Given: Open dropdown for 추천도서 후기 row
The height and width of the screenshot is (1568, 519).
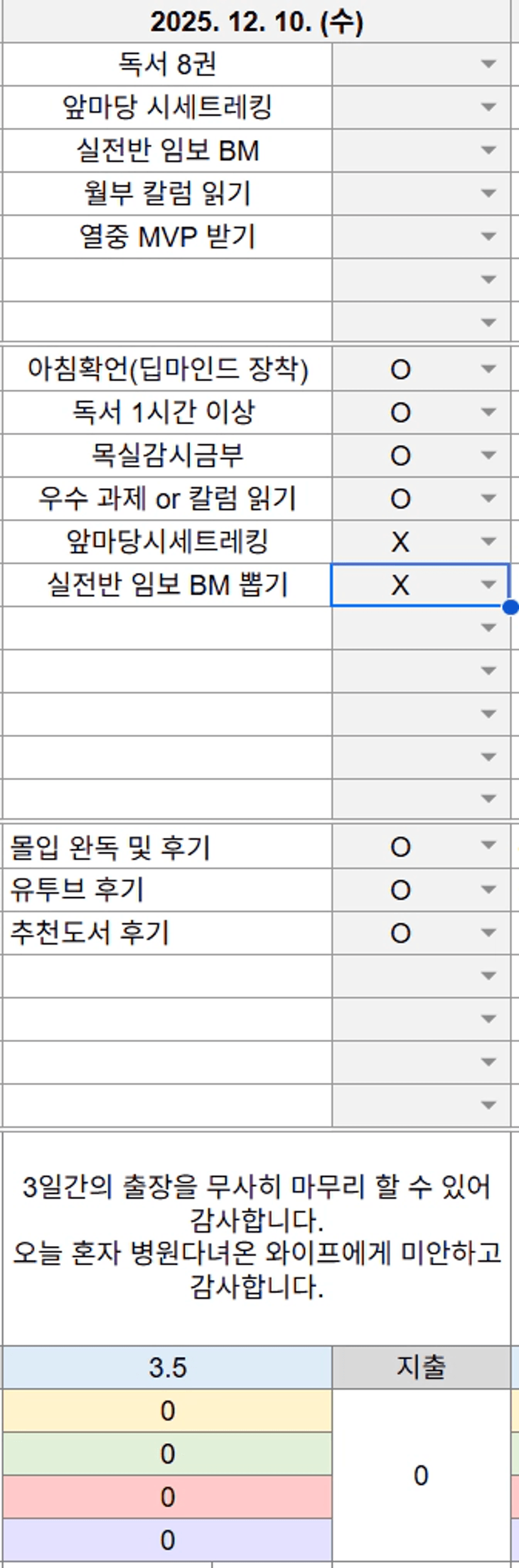Looking at the screenshot, I should pos(488,933).
